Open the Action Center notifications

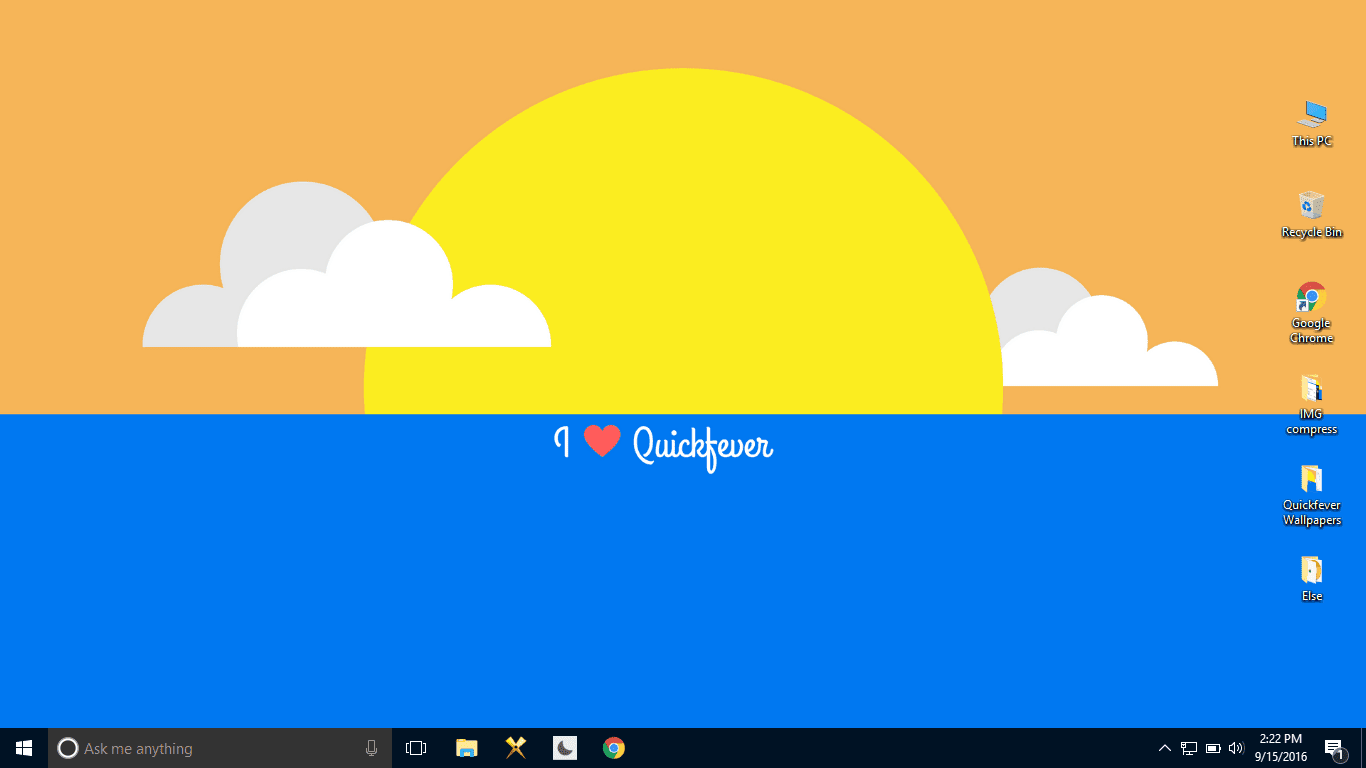click(1334, 748)
